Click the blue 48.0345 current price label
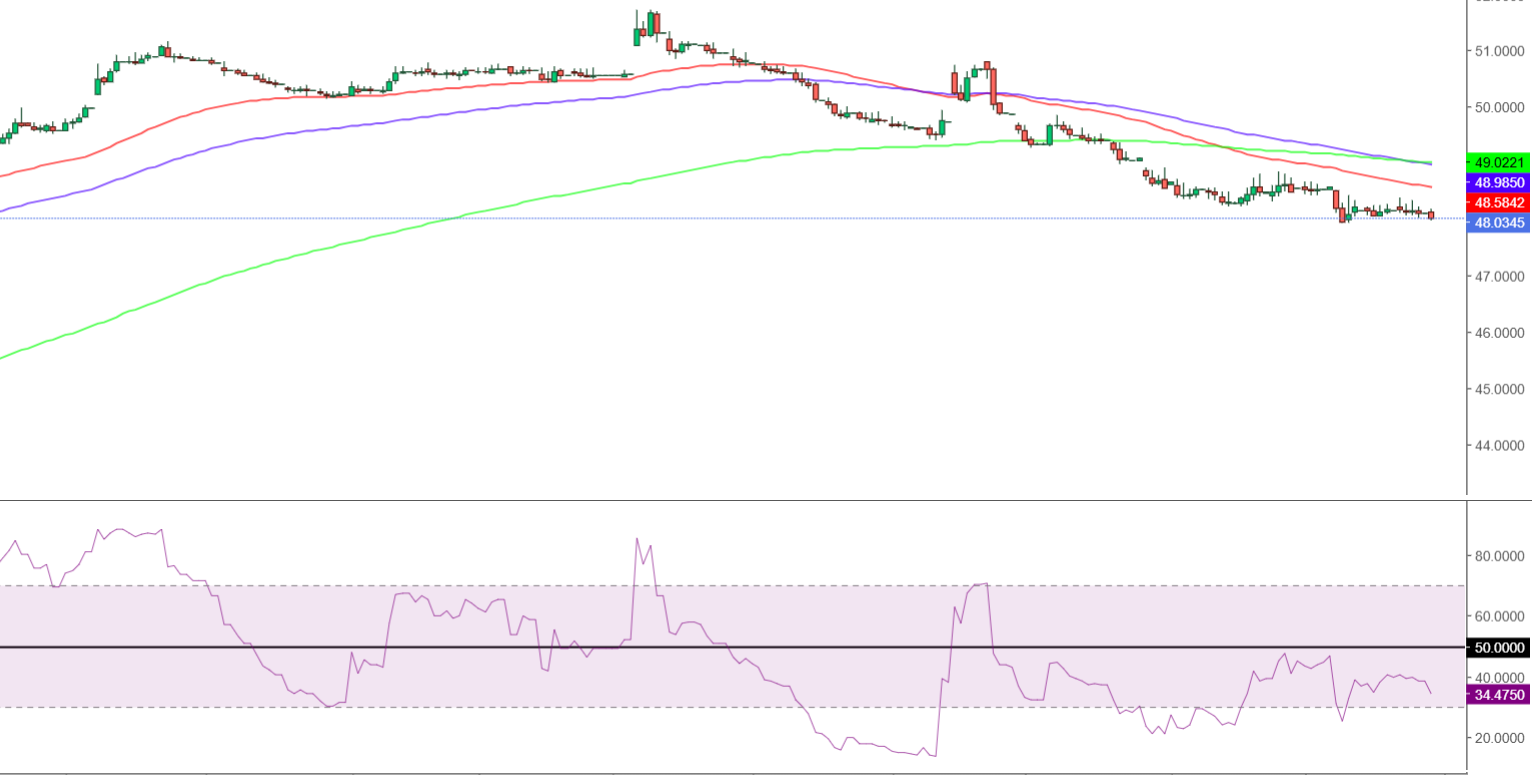Screen dimensions: 1532x775 tap(1498, 223)
